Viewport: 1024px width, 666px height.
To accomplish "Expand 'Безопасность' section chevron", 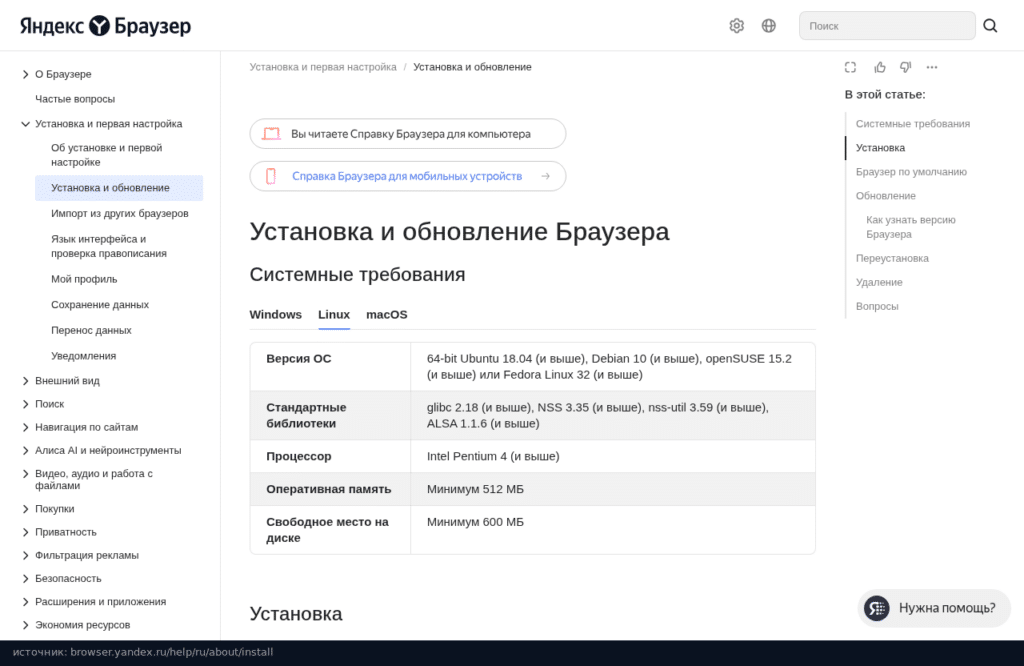I will click(25, 579).
